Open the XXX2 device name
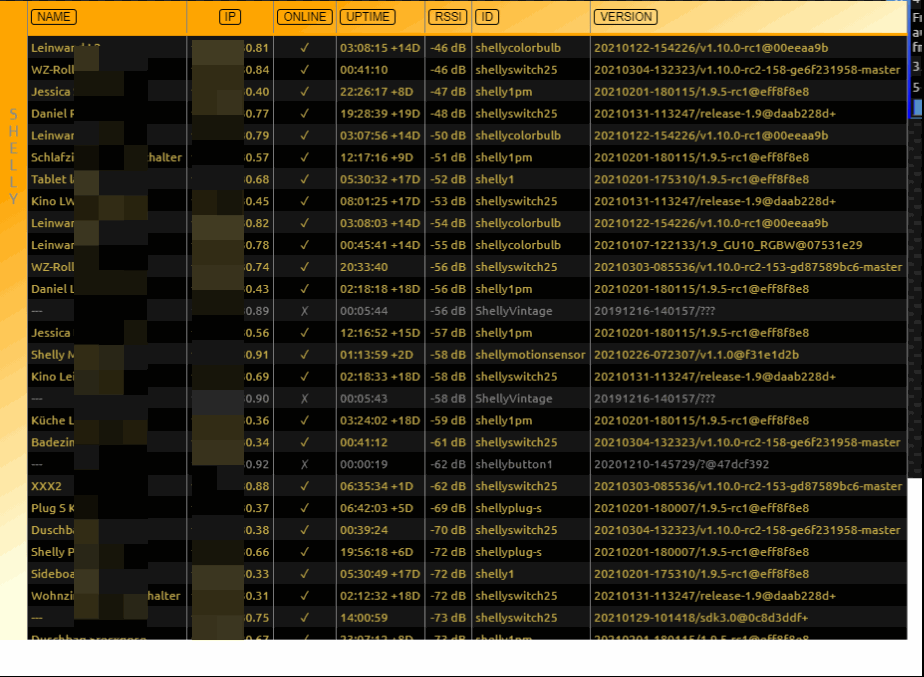This screenshot has width=924, height=677. point(46,486)
